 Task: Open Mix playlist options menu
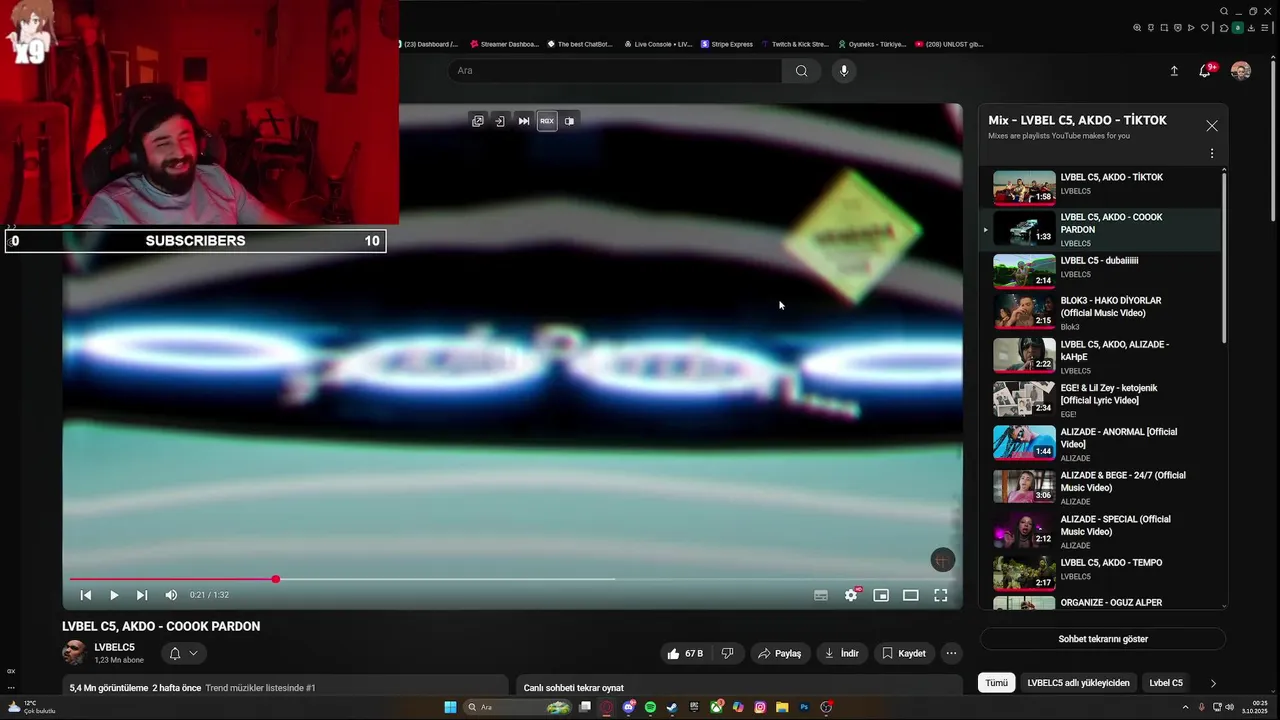click(x=1212, y=154)
